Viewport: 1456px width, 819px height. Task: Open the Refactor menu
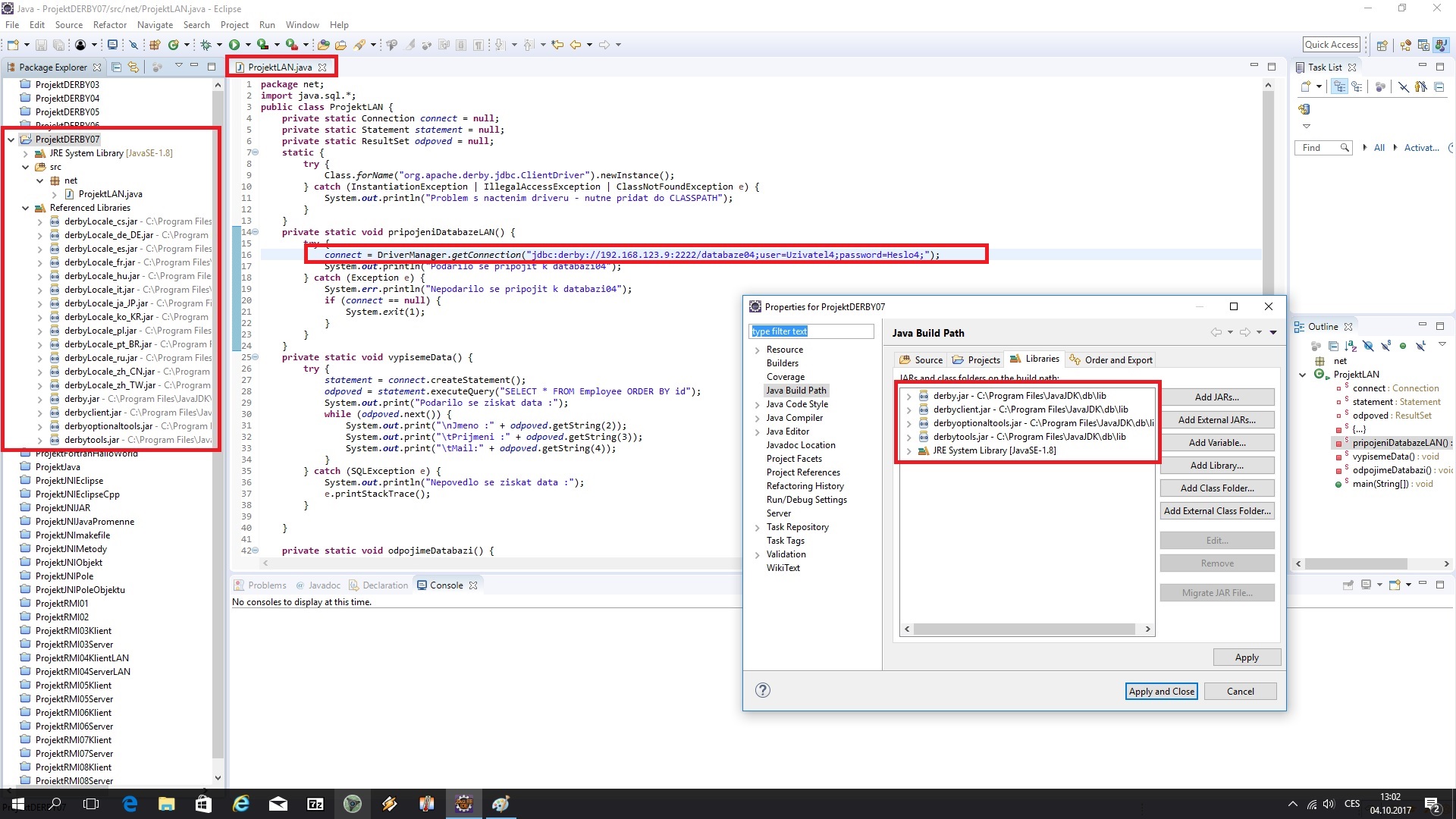coord(109,24)
